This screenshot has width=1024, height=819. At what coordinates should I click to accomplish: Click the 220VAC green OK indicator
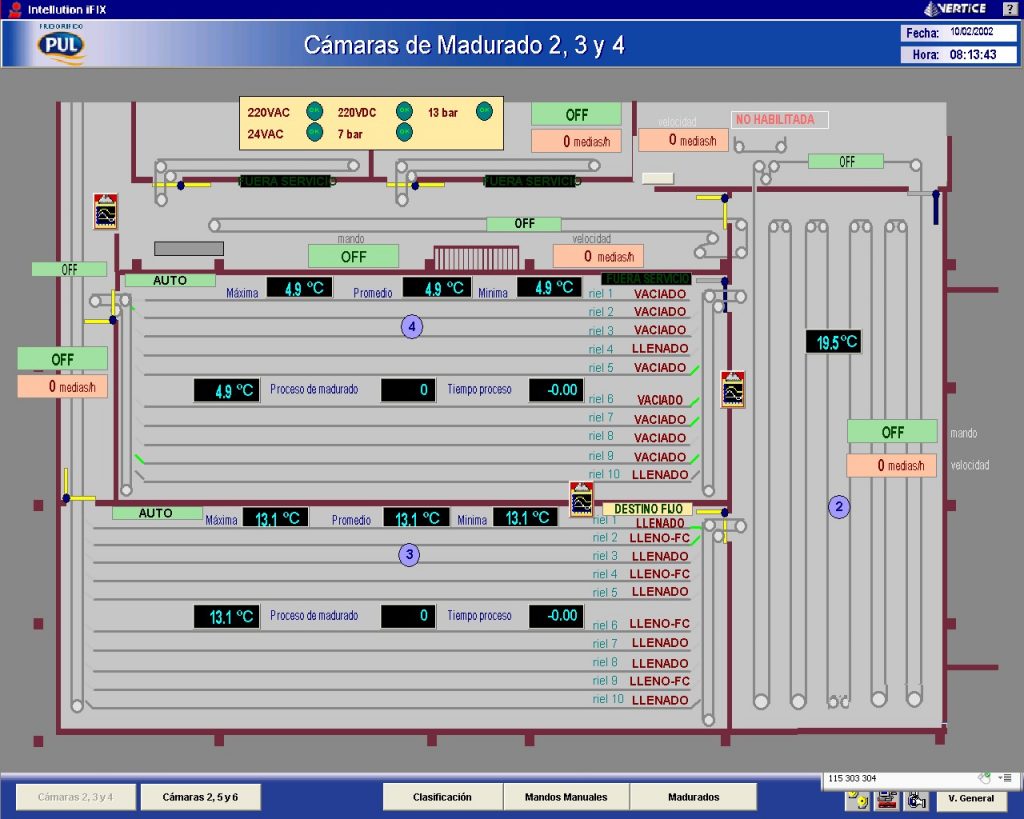(314, 109)
